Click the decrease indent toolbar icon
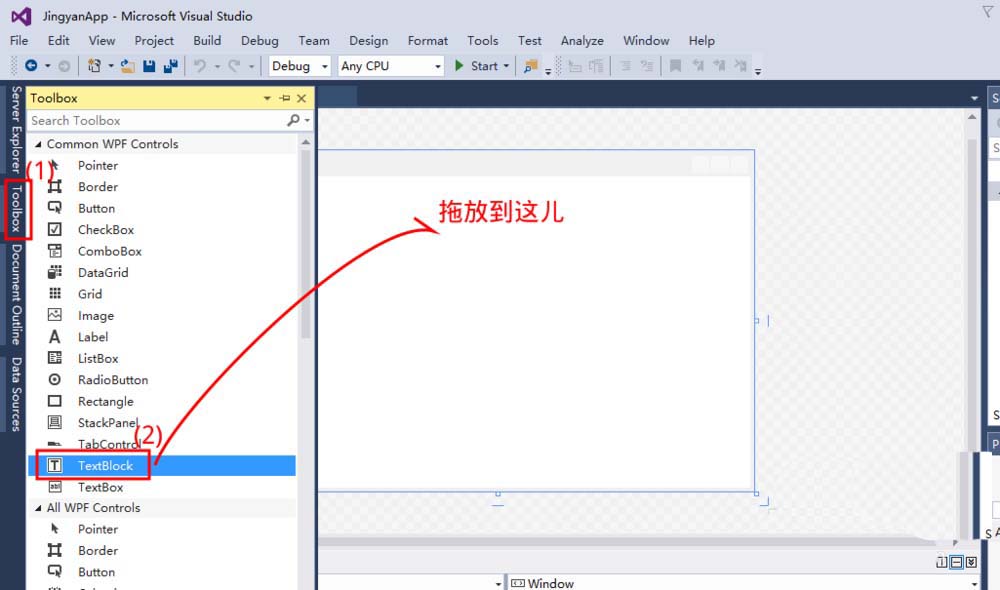Screen dimensions: 1000x590 (x=626, y=66)
